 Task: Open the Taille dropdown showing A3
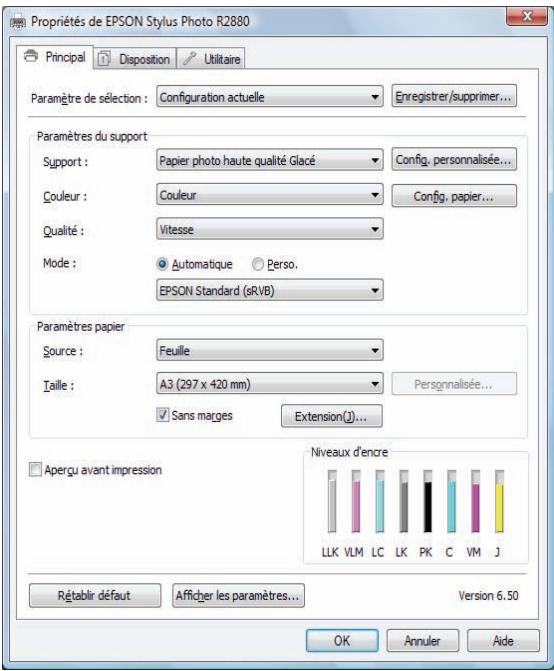(270, 383)
